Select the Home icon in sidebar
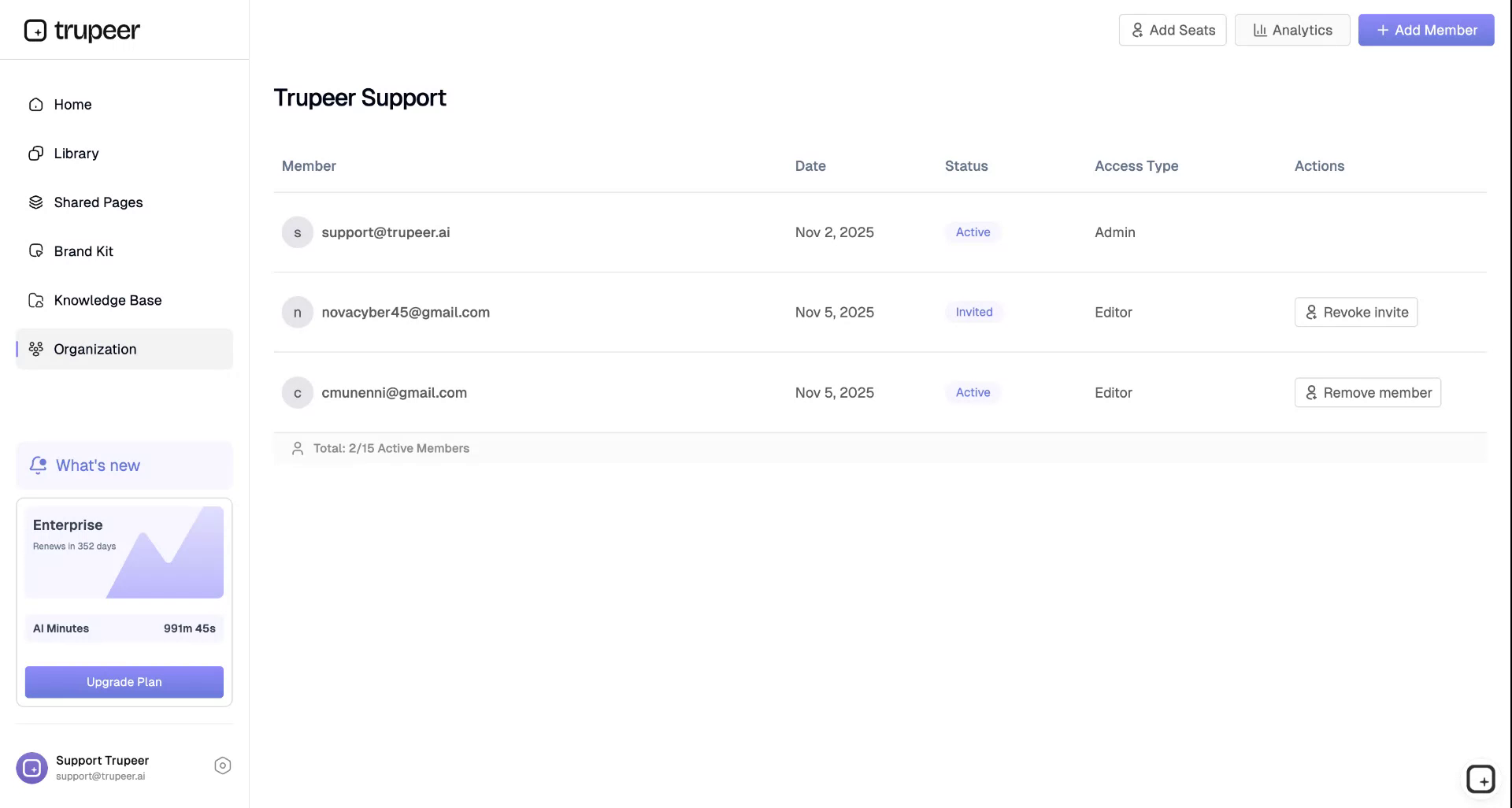Image resolution: width=1512 pixels, height=808 pixels. click(x=35, y=104)
